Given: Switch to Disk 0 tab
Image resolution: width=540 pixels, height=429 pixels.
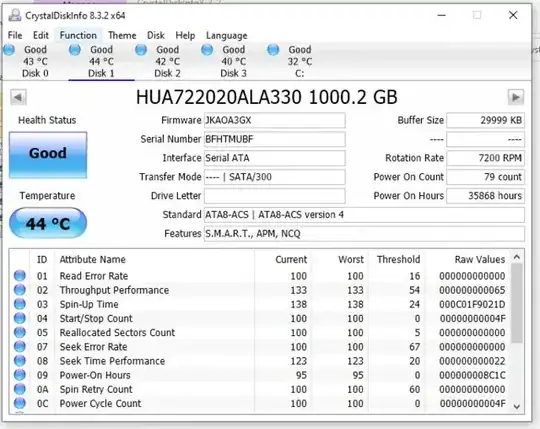Looking at the screenshot, I should [x=35, y=61].
